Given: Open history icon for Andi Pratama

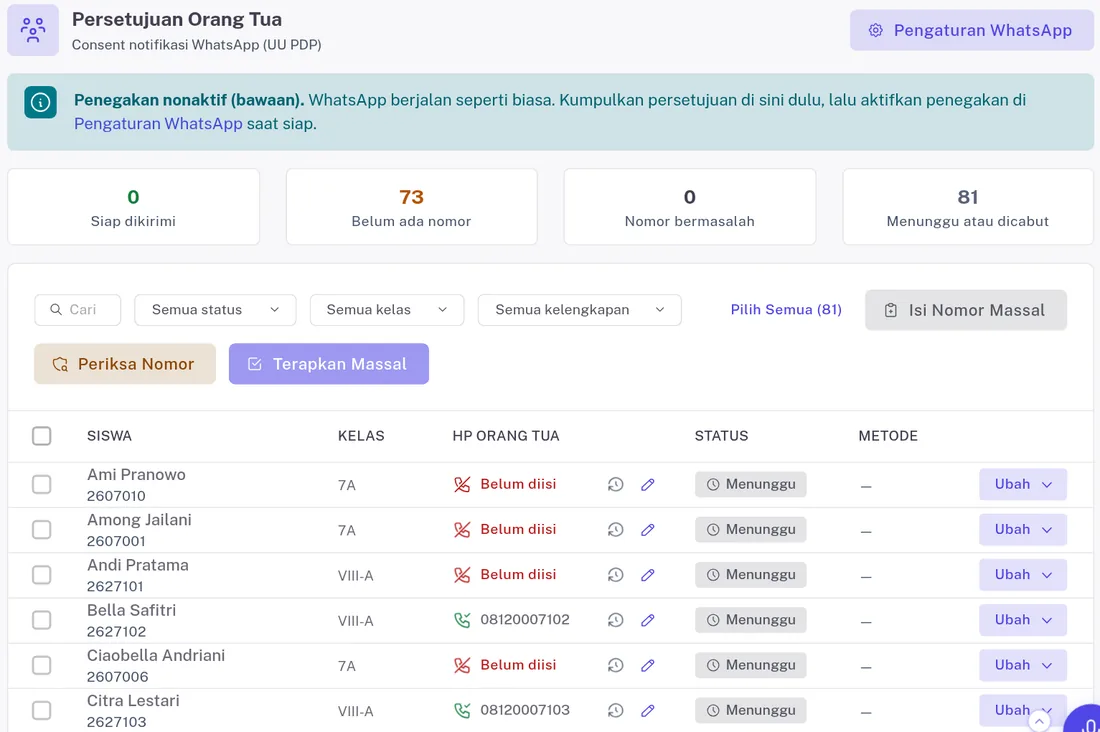Looking at the screenshot, I should click(x=615, y=575).
